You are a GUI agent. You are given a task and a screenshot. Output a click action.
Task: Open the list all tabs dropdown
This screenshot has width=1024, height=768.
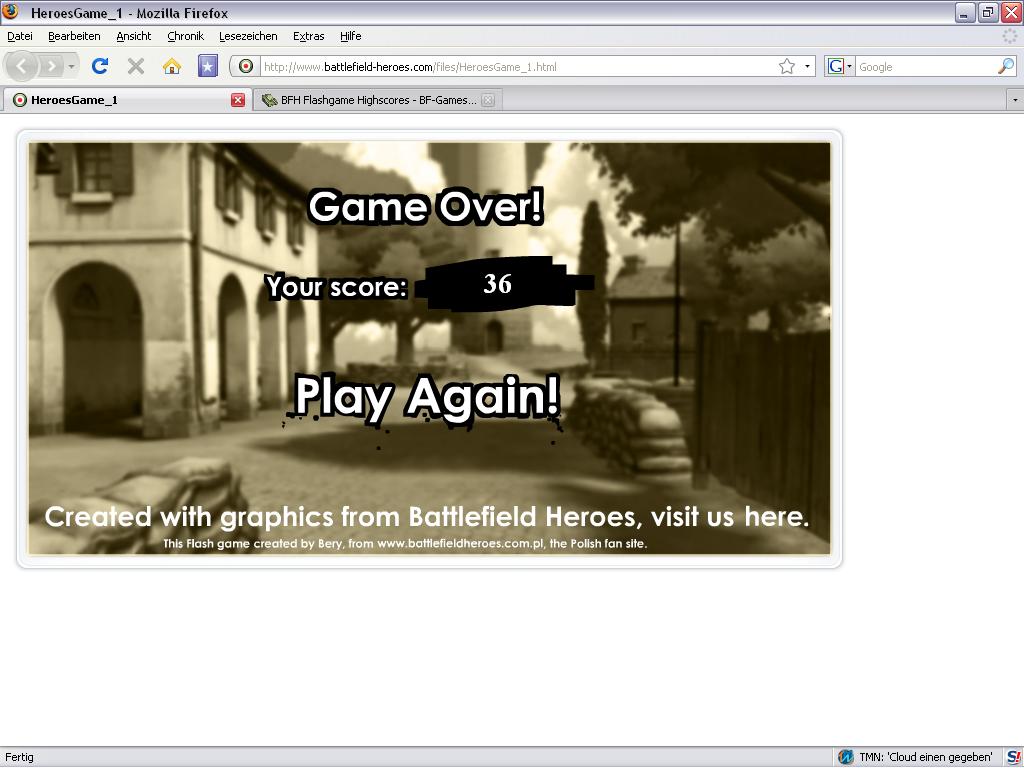(x=1014, y=100)
